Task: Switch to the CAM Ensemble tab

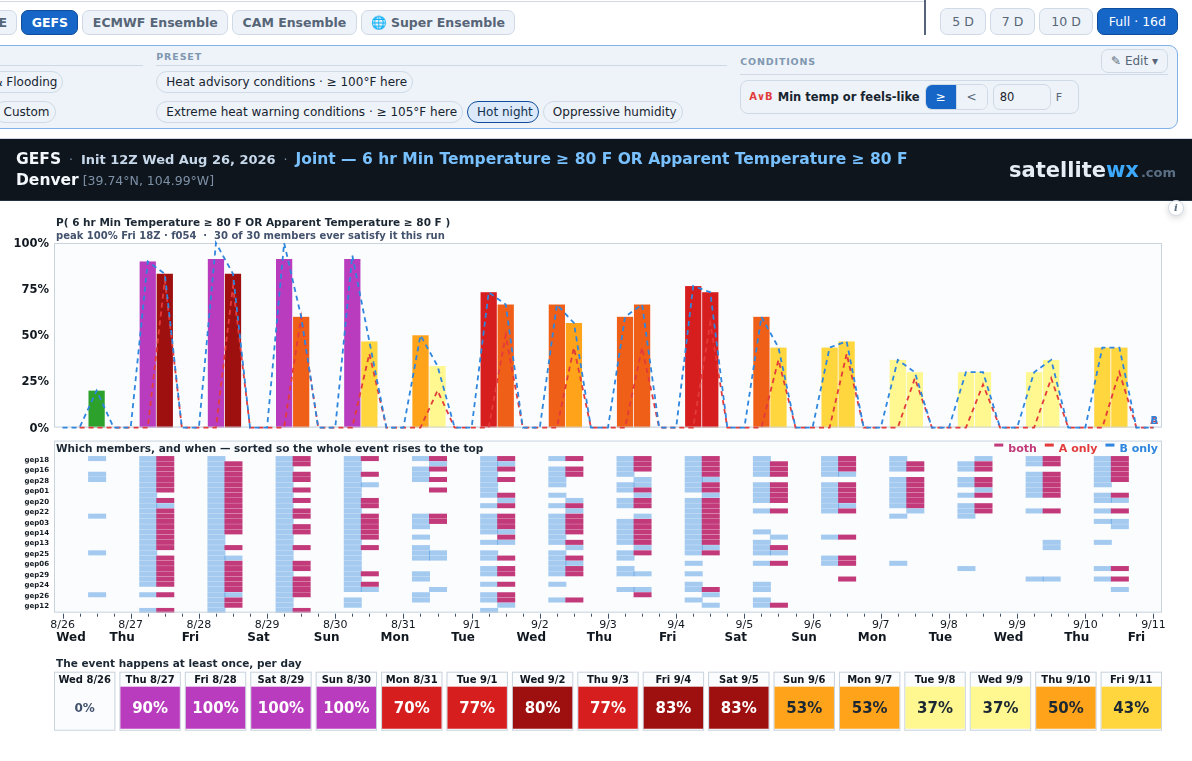Action: coord(294,23)
